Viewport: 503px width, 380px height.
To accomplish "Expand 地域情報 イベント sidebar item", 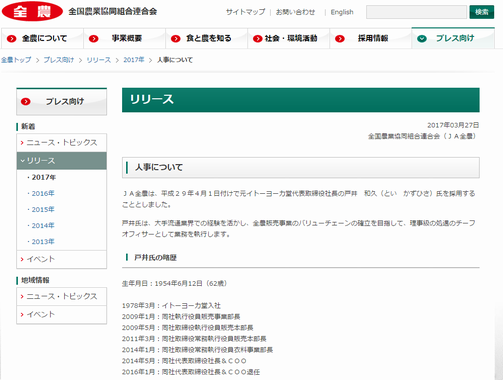I will pos(62,314).
